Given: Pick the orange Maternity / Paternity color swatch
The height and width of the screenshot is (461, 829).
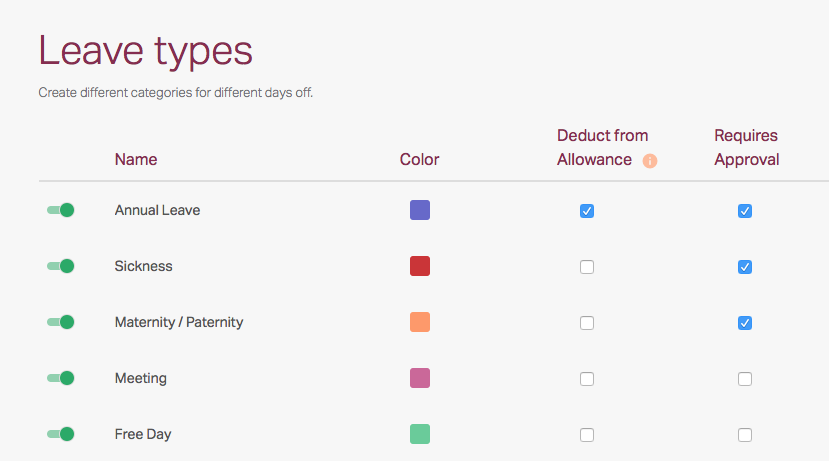Looking at the screenshot, I should pos(420,322).
